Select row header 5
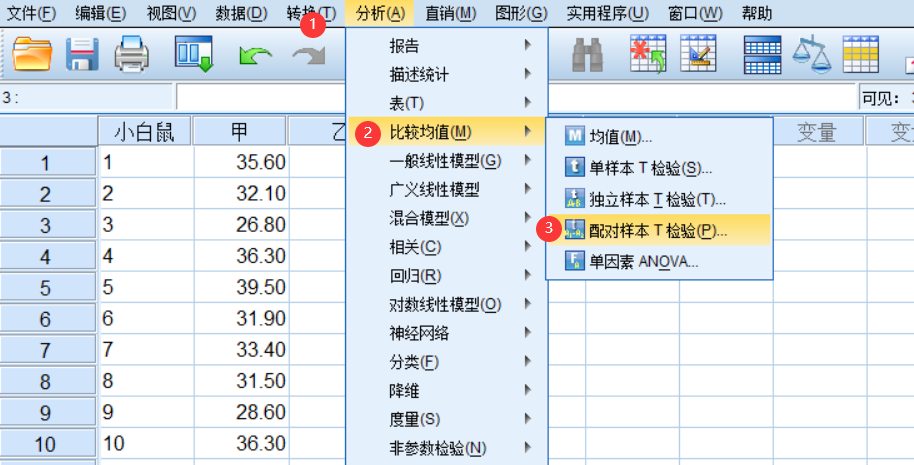 (x=48, y=287)
